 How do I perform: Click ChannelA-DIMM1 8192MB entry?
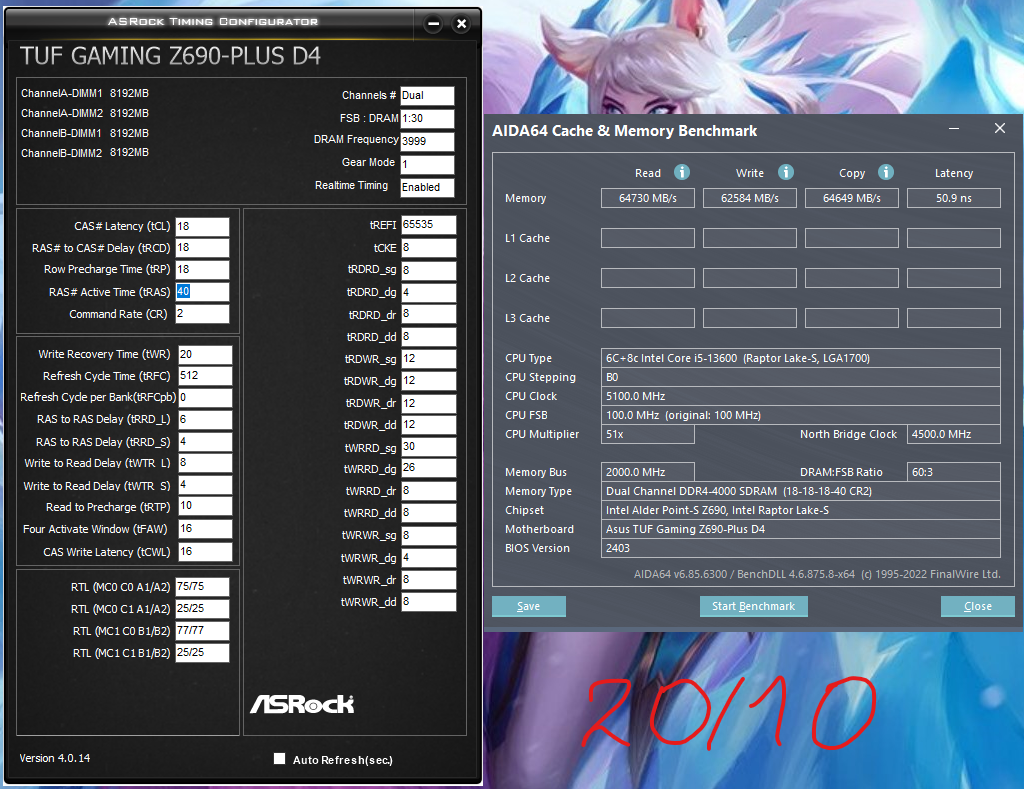tap(85, 93)
